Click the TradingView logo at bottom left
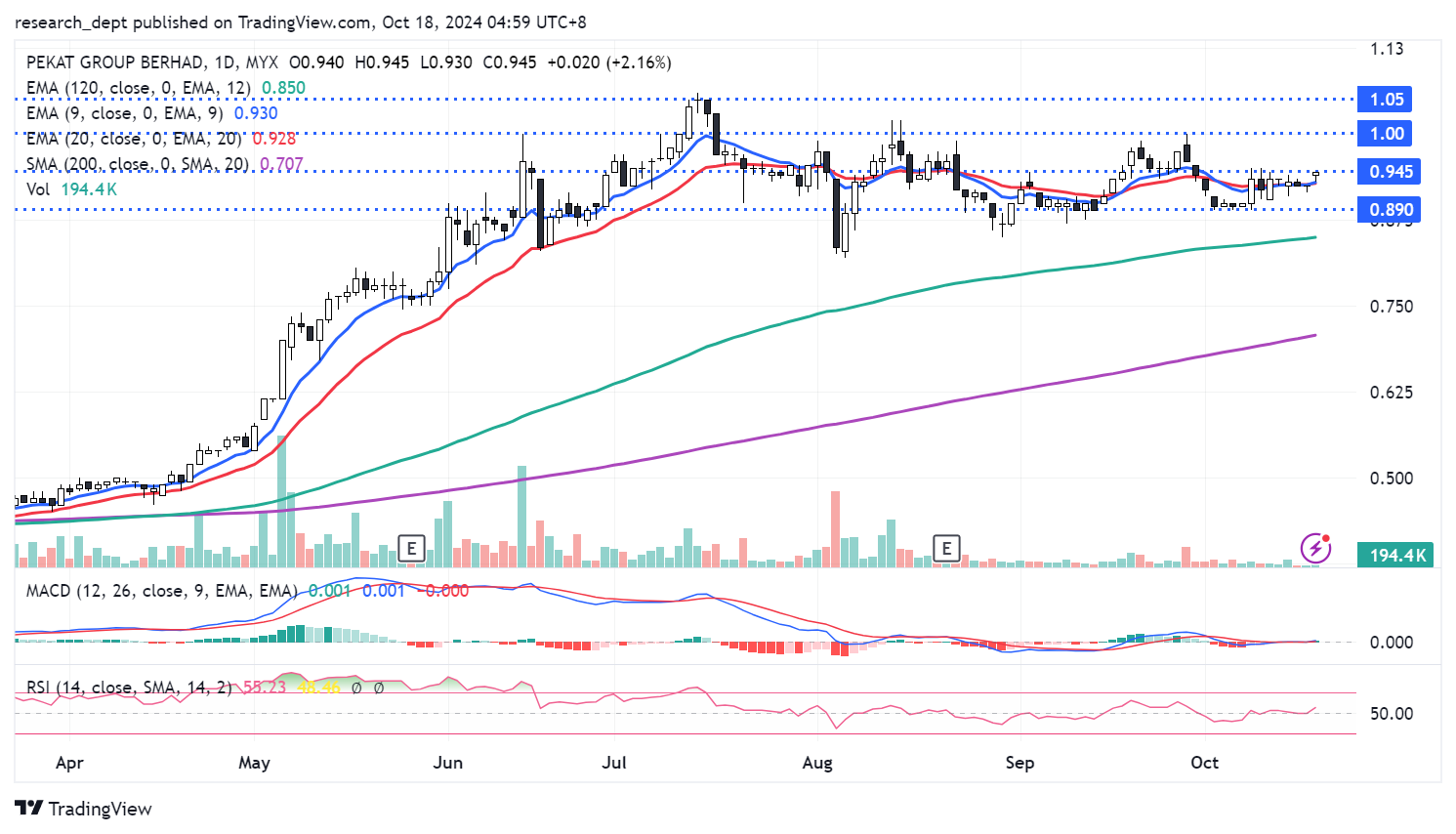This screenshot has width=1456, height=834. (x=84, y=809)
